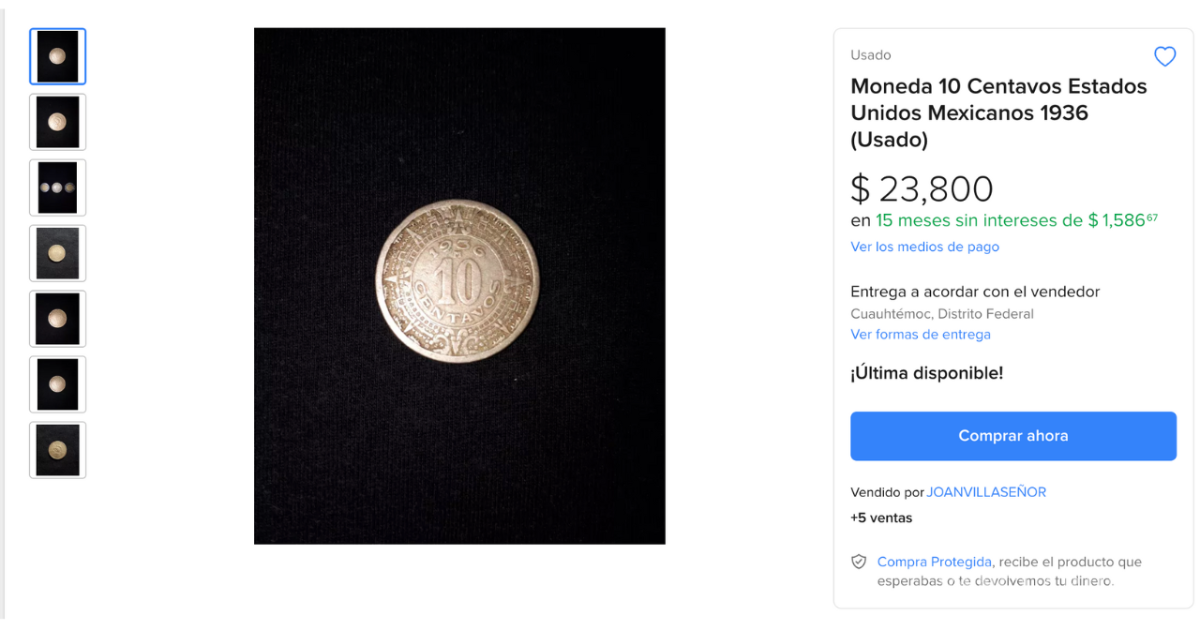Select the sixth thumbnail in the gallery
The height and width of the screenshot is (630, 1200).
(x=58, y=384)
